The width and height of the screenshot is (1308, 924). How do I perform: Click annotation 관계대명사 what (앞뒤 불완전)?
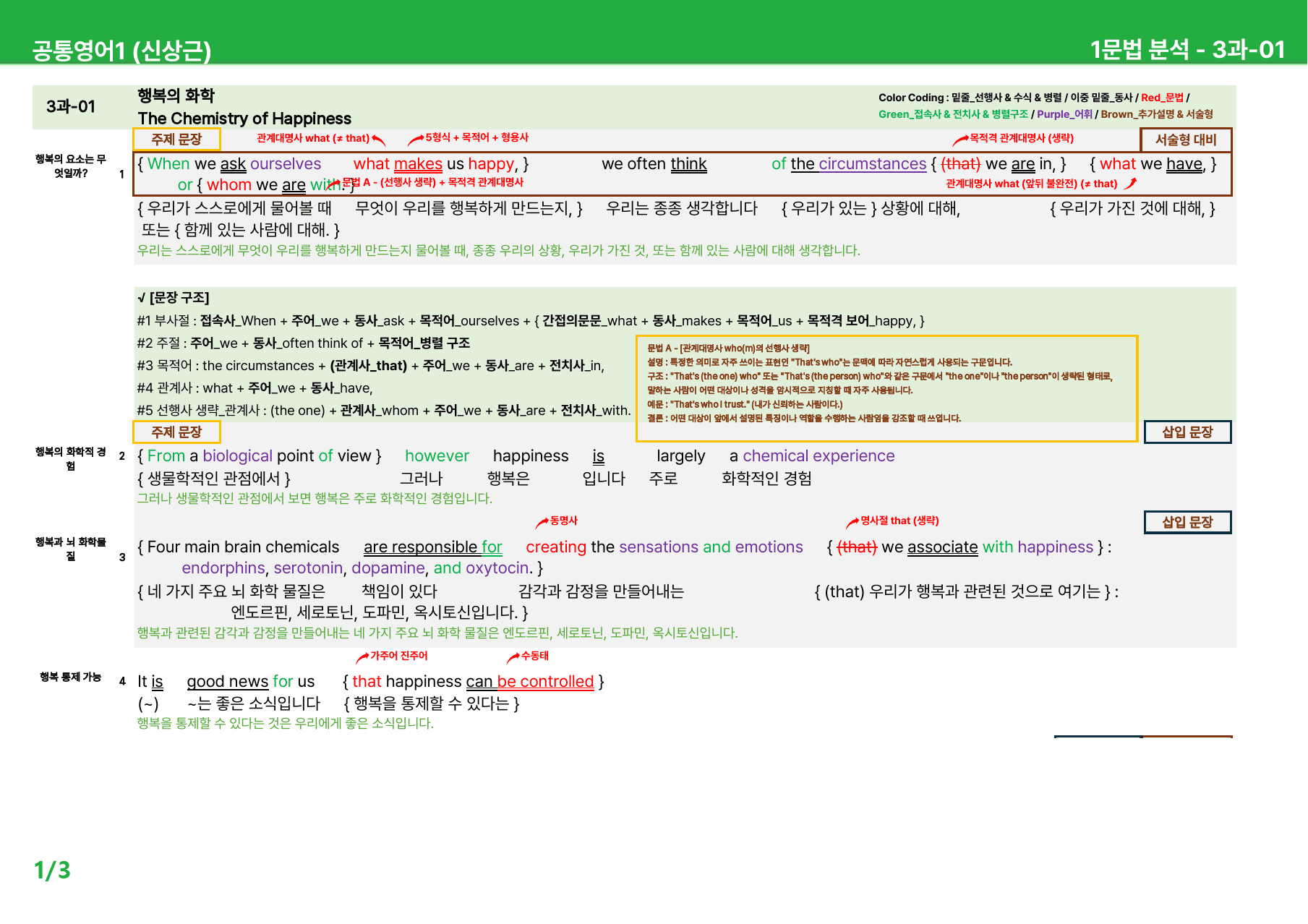[x=1032, y=184]
